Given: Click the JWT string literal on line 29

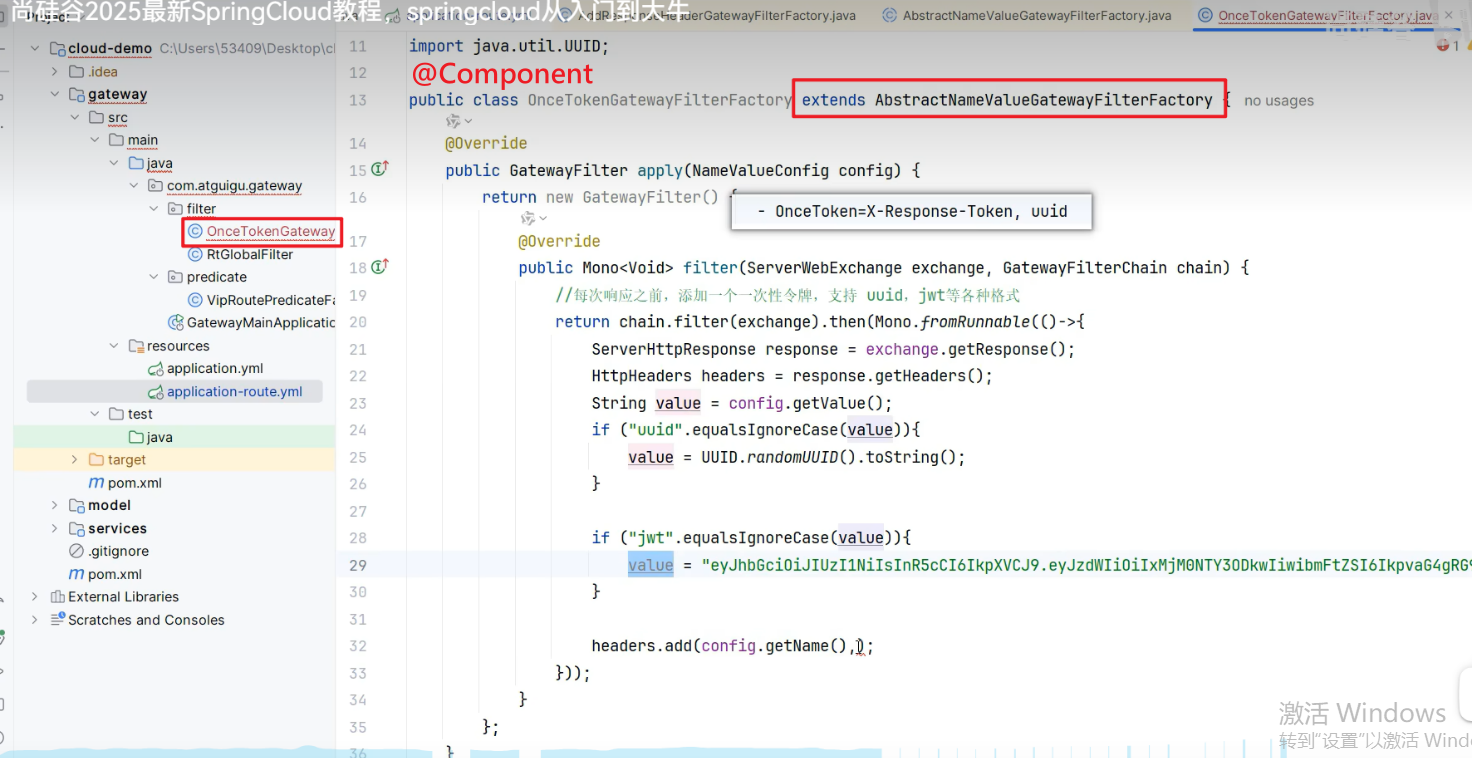Looking at the screenshot, I should (x=1087, y=565).
